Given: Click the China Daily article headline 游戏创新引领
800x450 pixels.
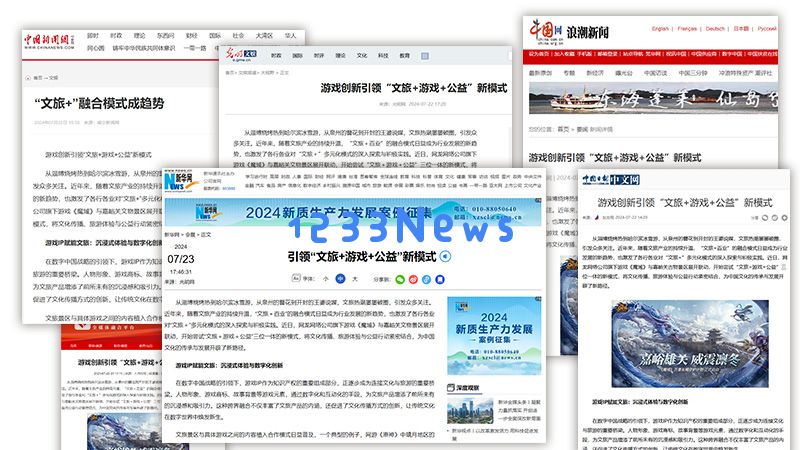Looking at the screenshot, I should coord(685,203).
